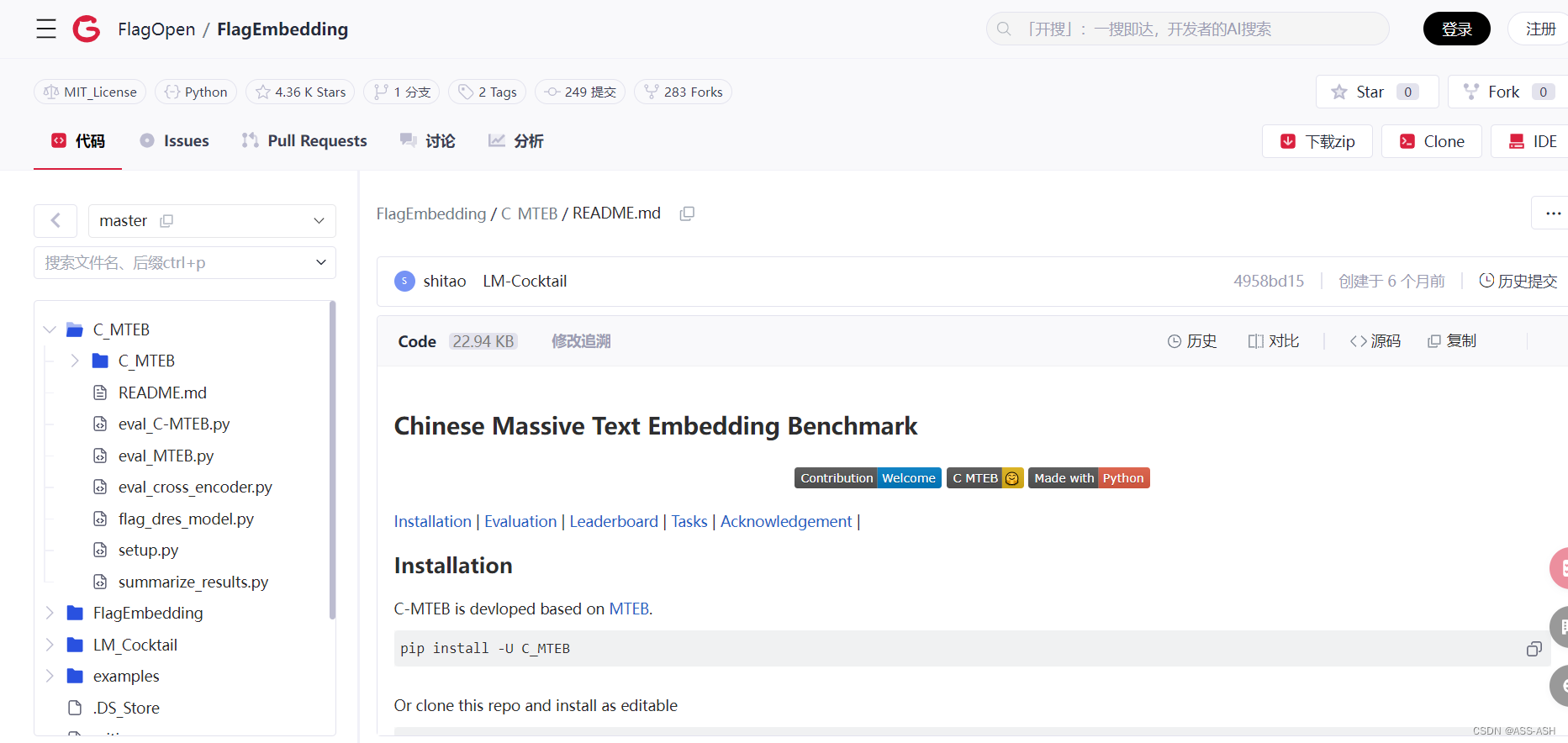Click the Clone button
This screenshot has height=743, width=1568.
click(1432, 141)
